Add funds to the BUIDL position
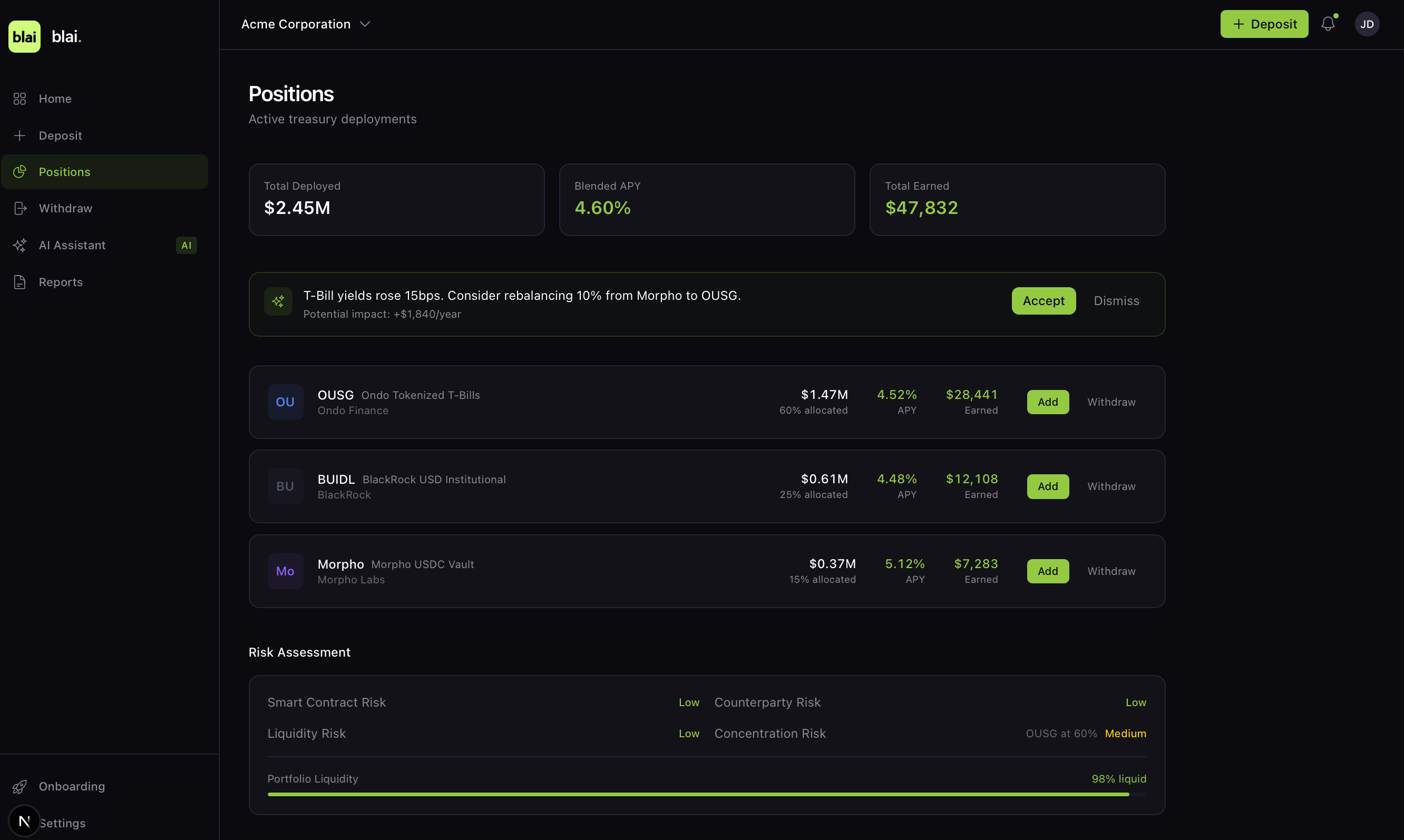 (1047, 486)
